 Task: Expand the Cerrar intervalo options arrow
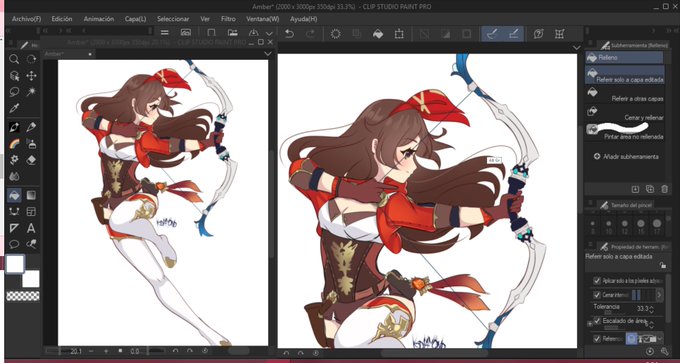point(659,295)
